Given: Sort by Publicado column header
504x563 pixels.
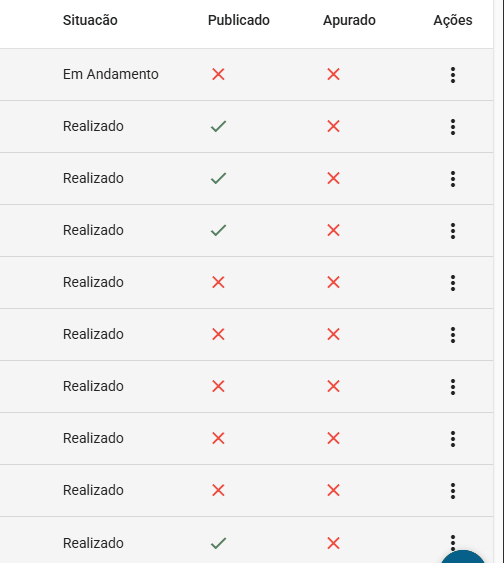Looking at the screenshot, I should point(239,20).
